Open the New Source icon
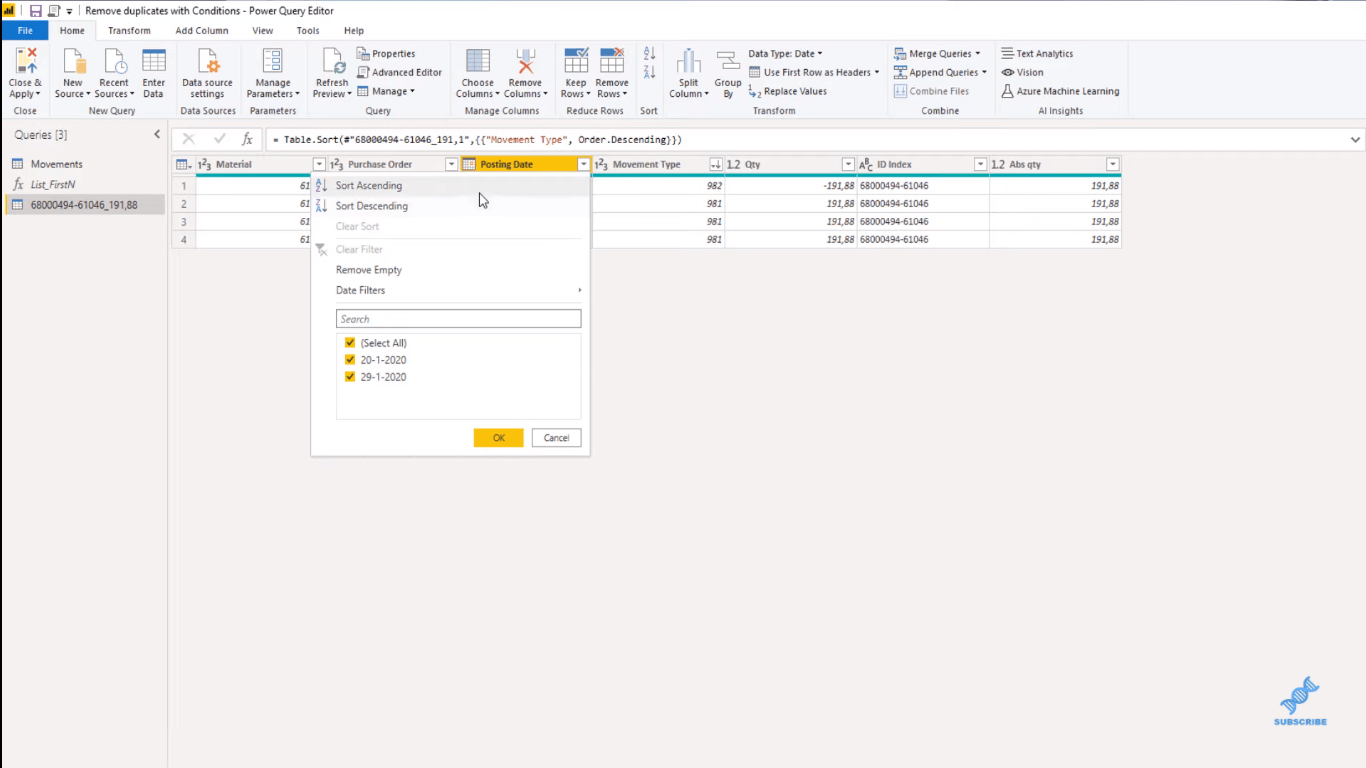 (x=73, y=61)
